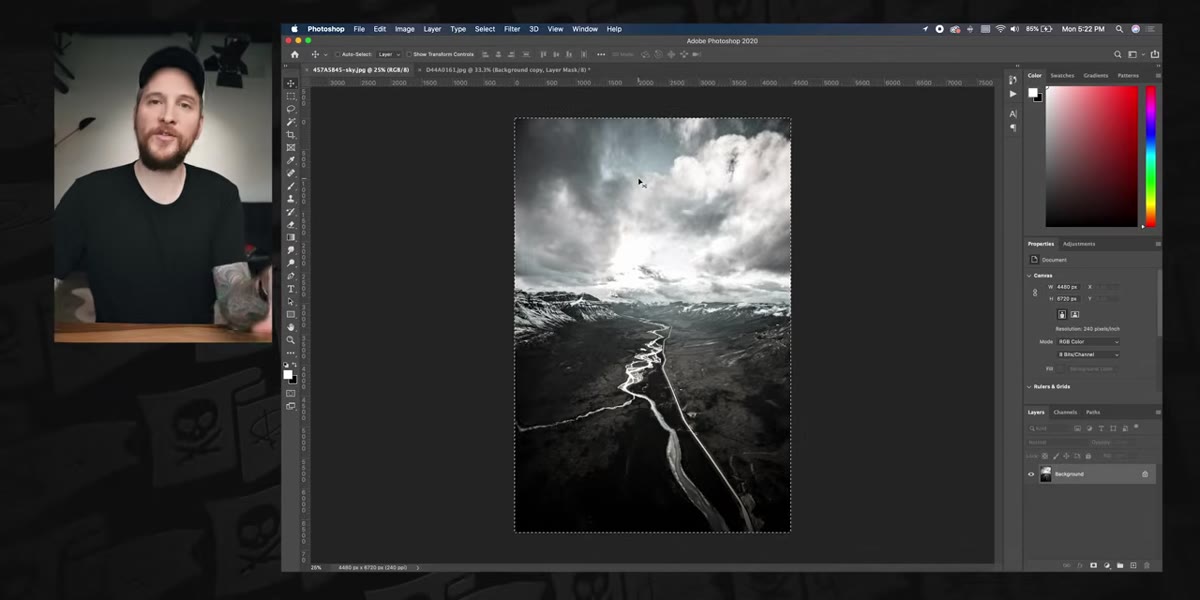Select the Hand tool
Screen dimensions: 1200x600
click(x=291, y=327)
